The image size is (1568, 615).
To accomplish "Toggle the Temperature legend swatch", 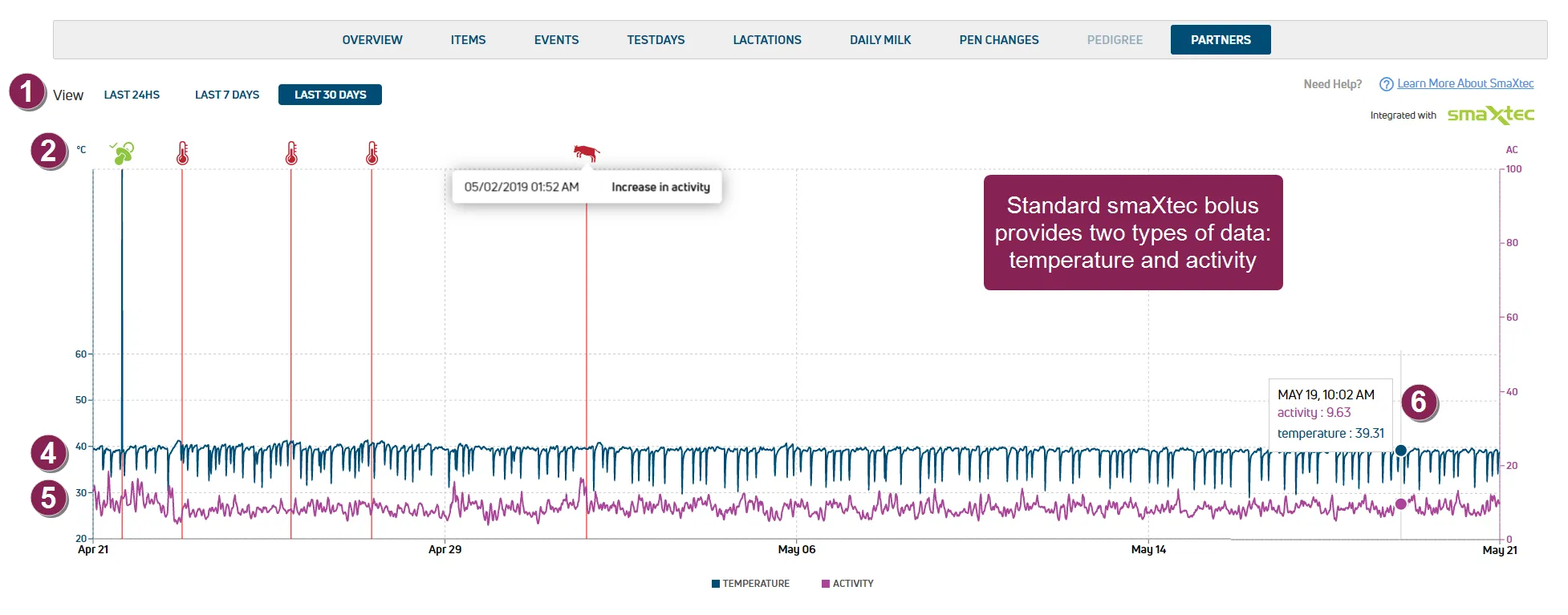I will click(716, 584).
